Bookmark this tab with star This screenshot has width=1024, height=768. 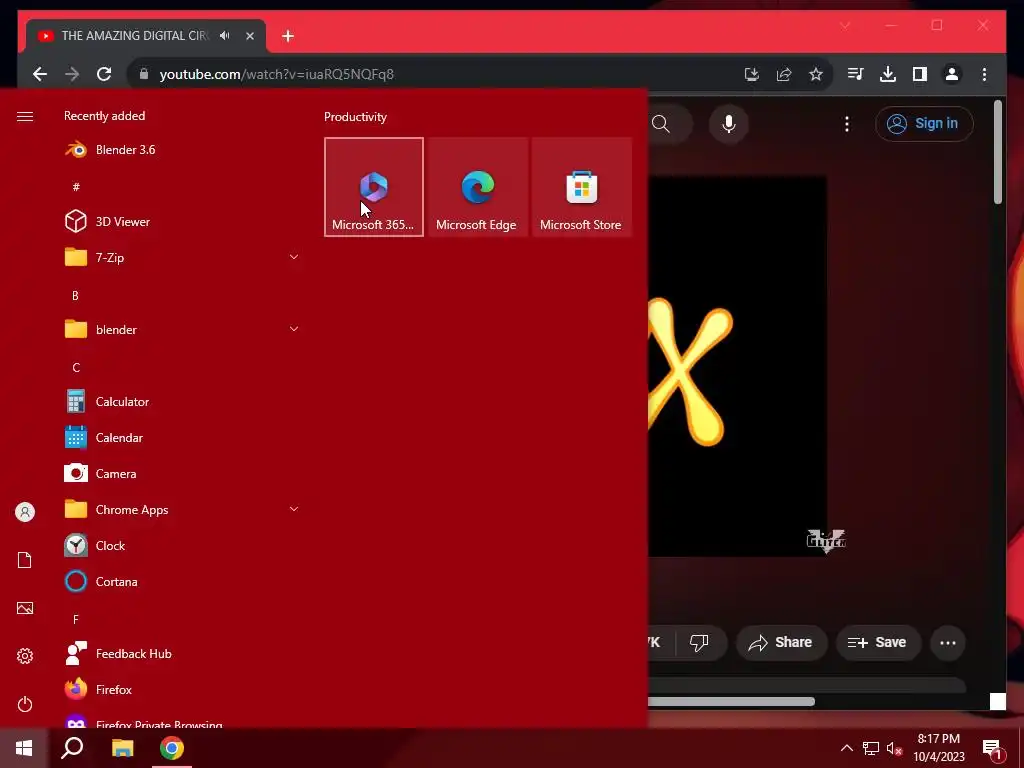point(816,74)
